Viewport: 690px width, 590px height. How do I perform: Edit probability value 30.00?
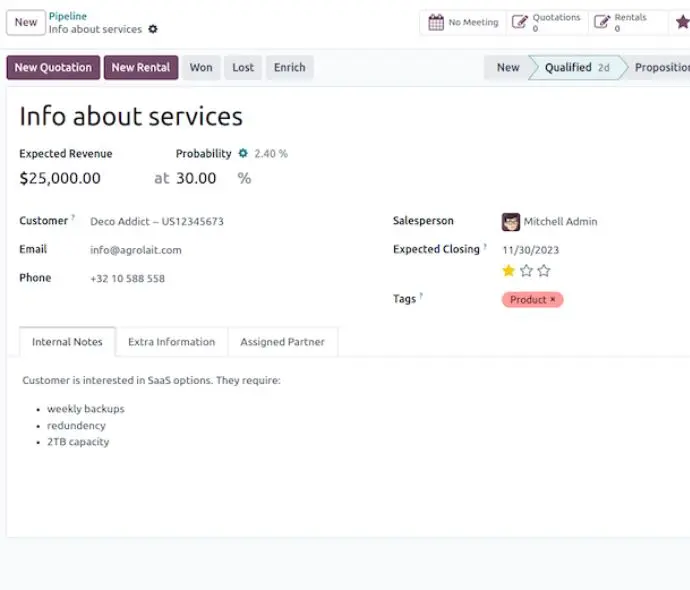click(x=196, y=178)
